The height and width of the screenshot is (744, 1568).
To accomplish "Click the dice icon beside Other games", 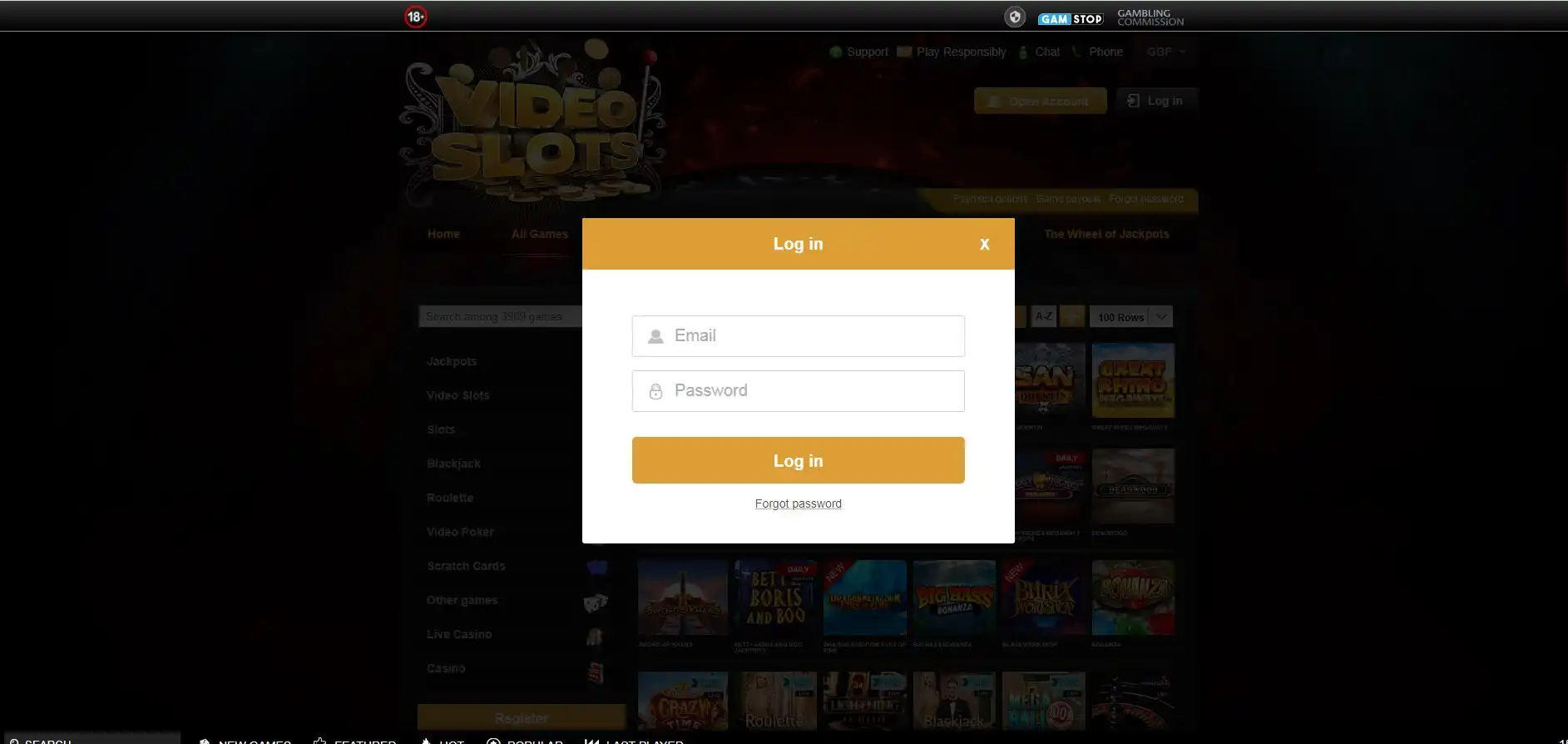I will [x=596, y=603].
